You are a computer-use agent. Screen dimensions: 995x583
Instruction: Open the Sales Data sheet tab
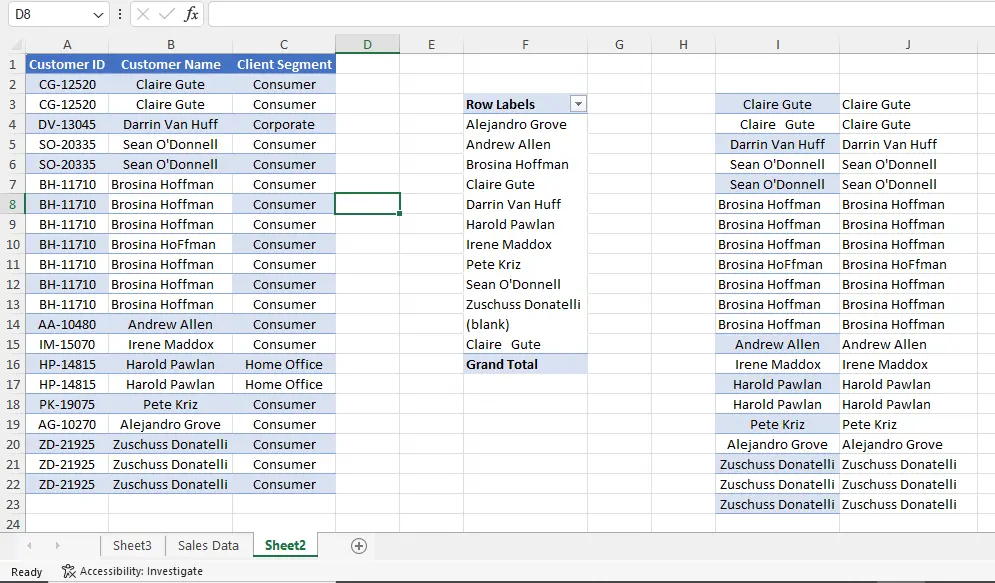(x=208, y=546)
